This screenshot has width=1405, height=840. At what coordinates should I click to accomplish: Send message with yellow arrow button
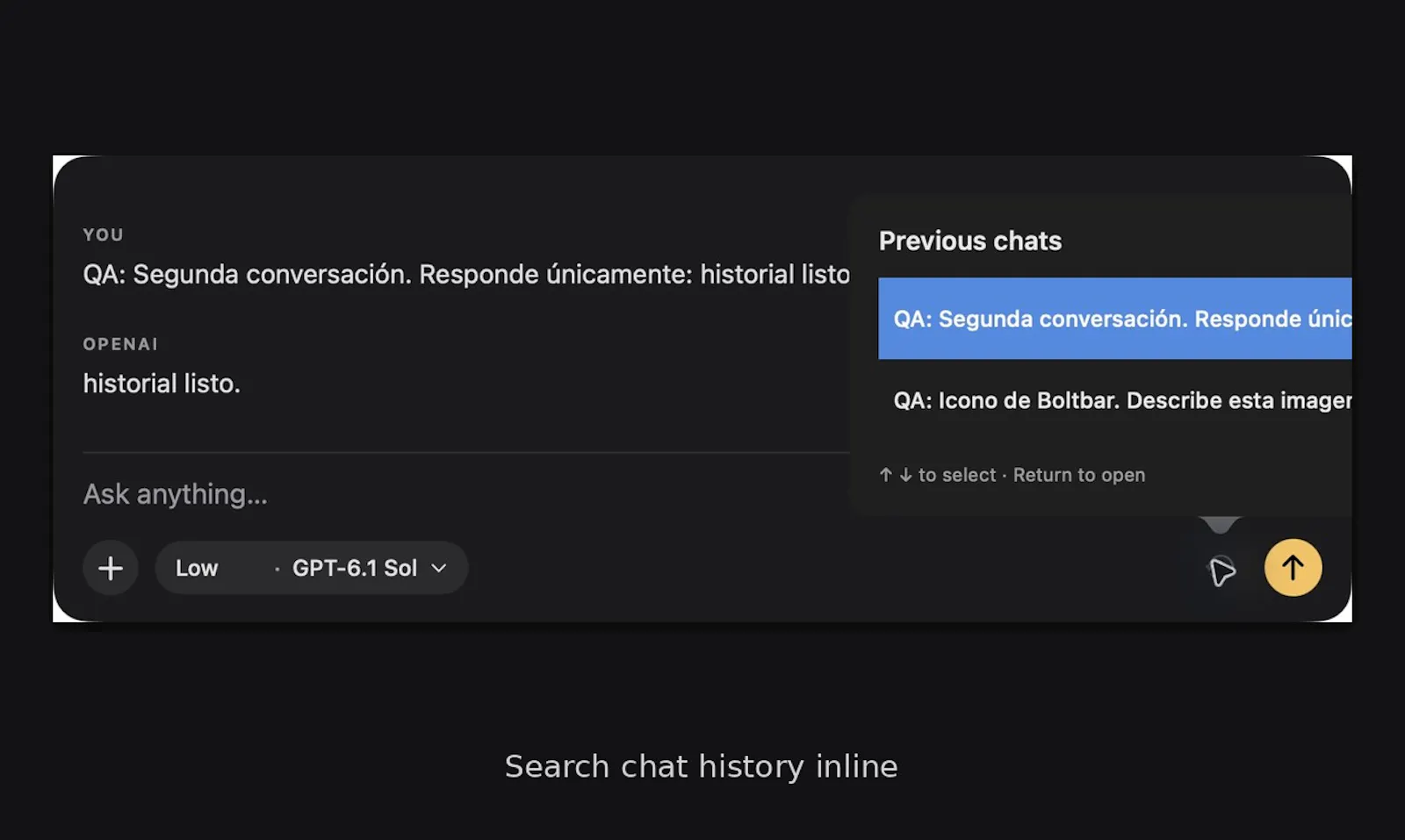[1293, 568]
